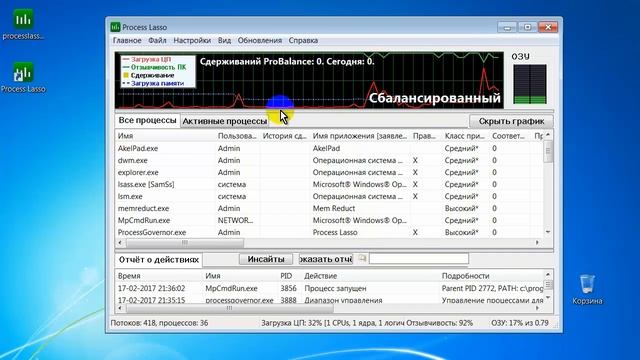Viewport: 640px width, 360px height.
Task: Click the right arrow of process list horizontal scrollbar
Action: 537,242
